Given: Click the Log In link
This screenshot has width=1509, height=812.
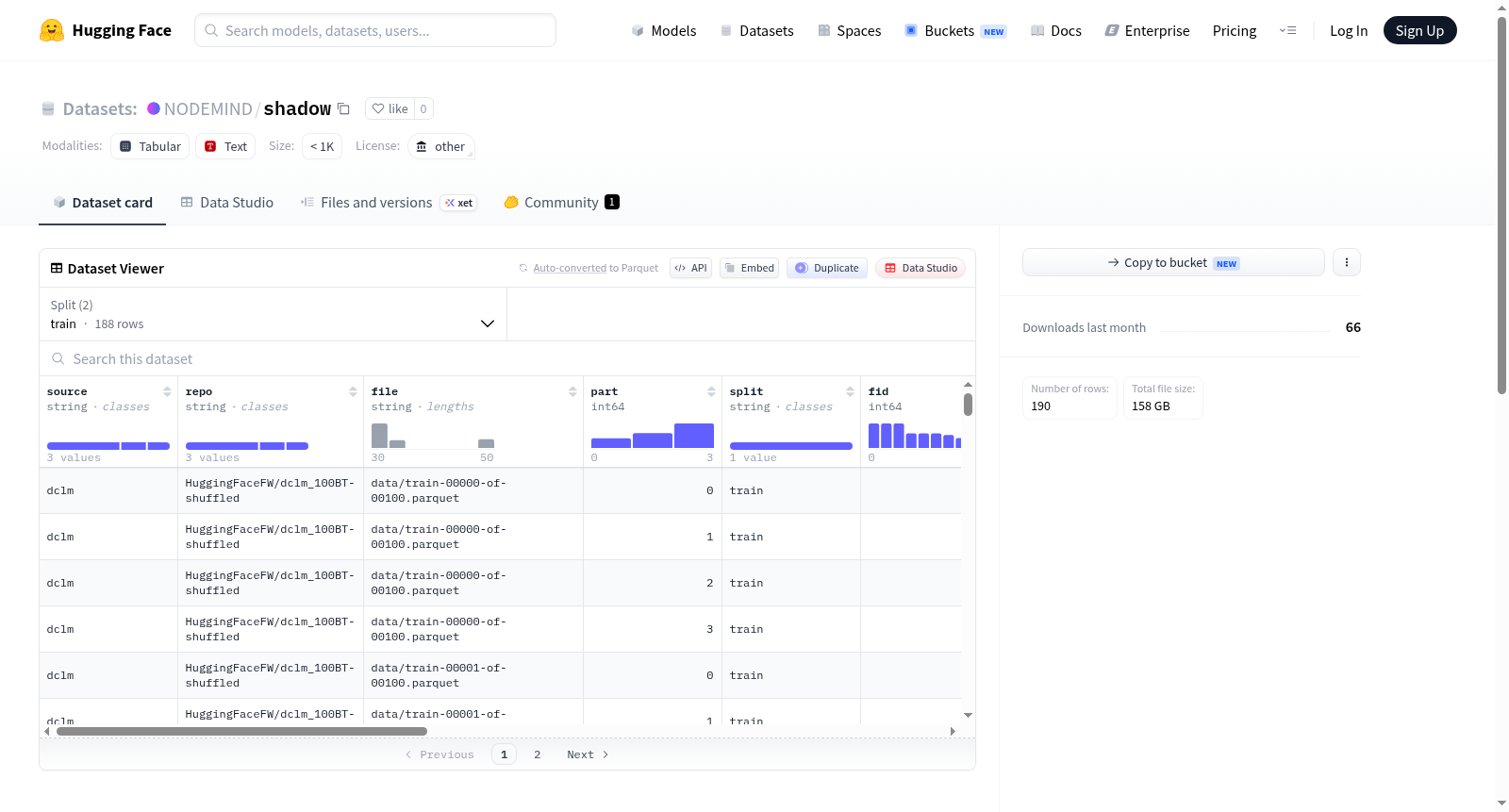Looking at the screenshot, I should click(x=1349, y=31).
